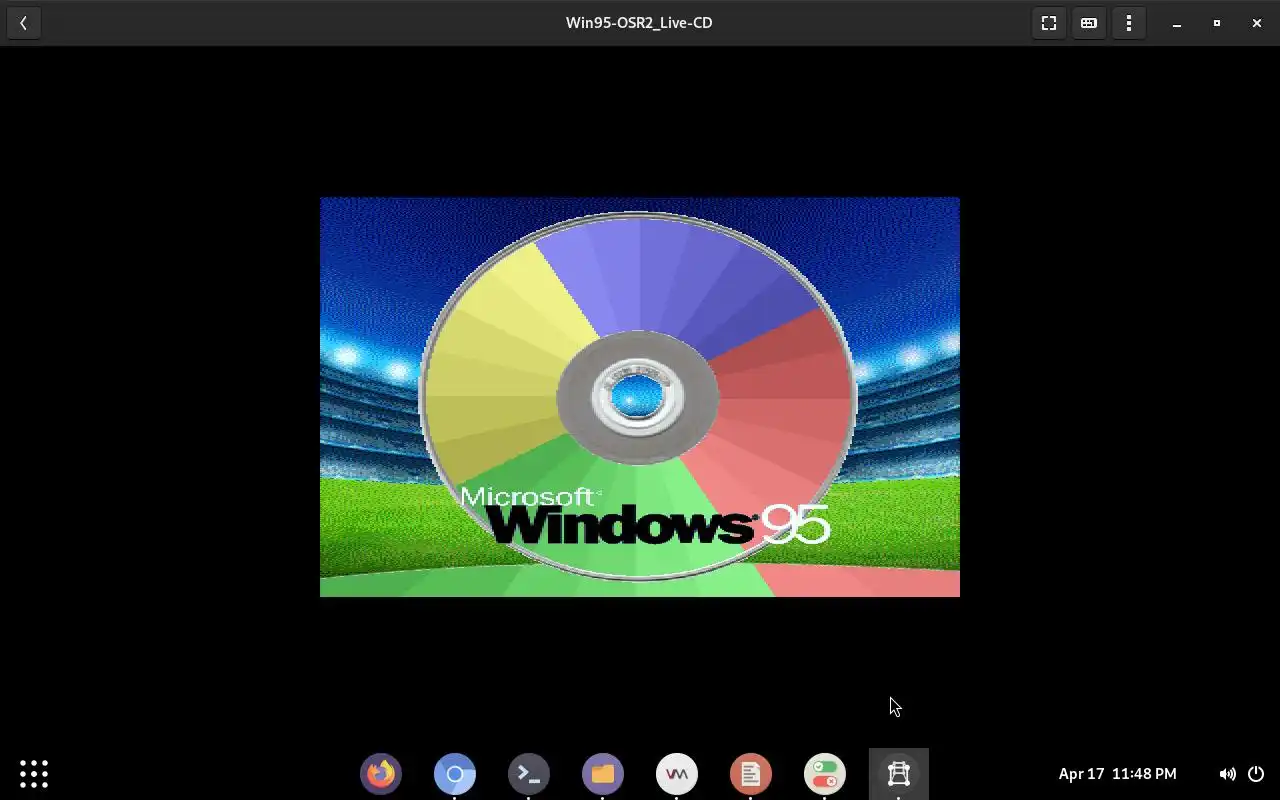The image size is (1280, 800).
Task: Open the three-dot options menu
Action: pos(1129,23)
